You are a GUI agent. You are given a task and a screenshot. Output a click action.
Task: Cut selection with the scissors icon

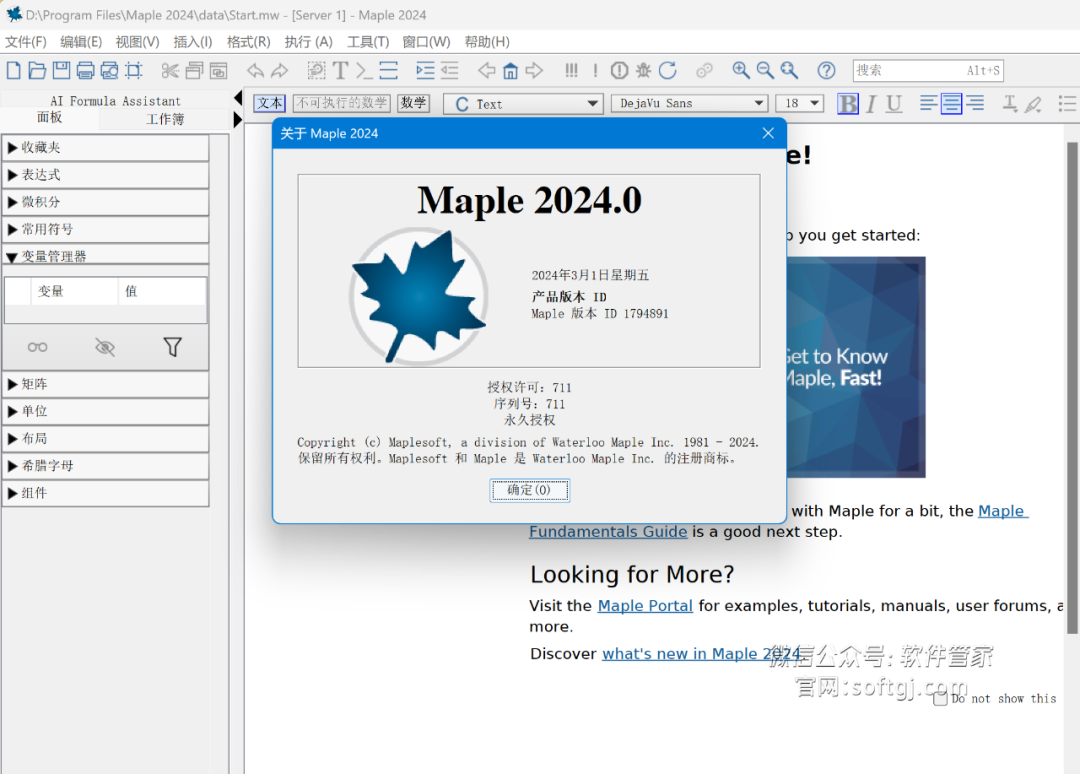click(170, 70)
